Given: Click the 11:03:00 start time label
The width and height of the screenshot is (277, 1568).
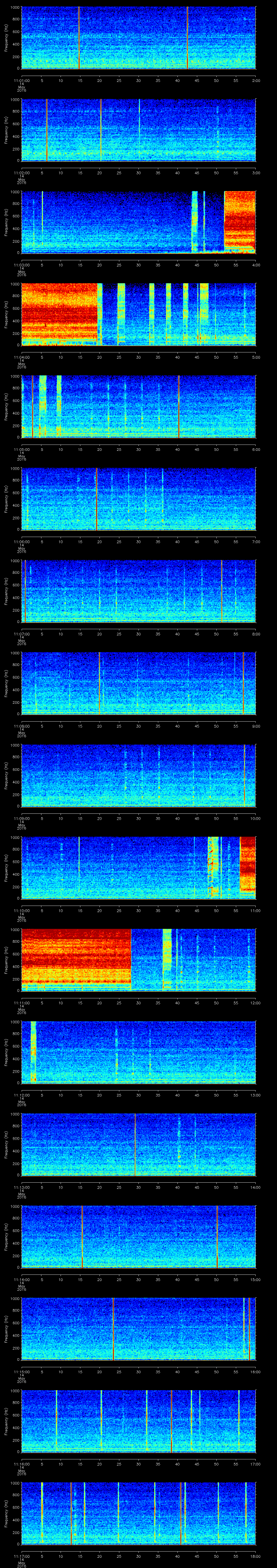Looking at the screenshot, I should tap(22, 265).
